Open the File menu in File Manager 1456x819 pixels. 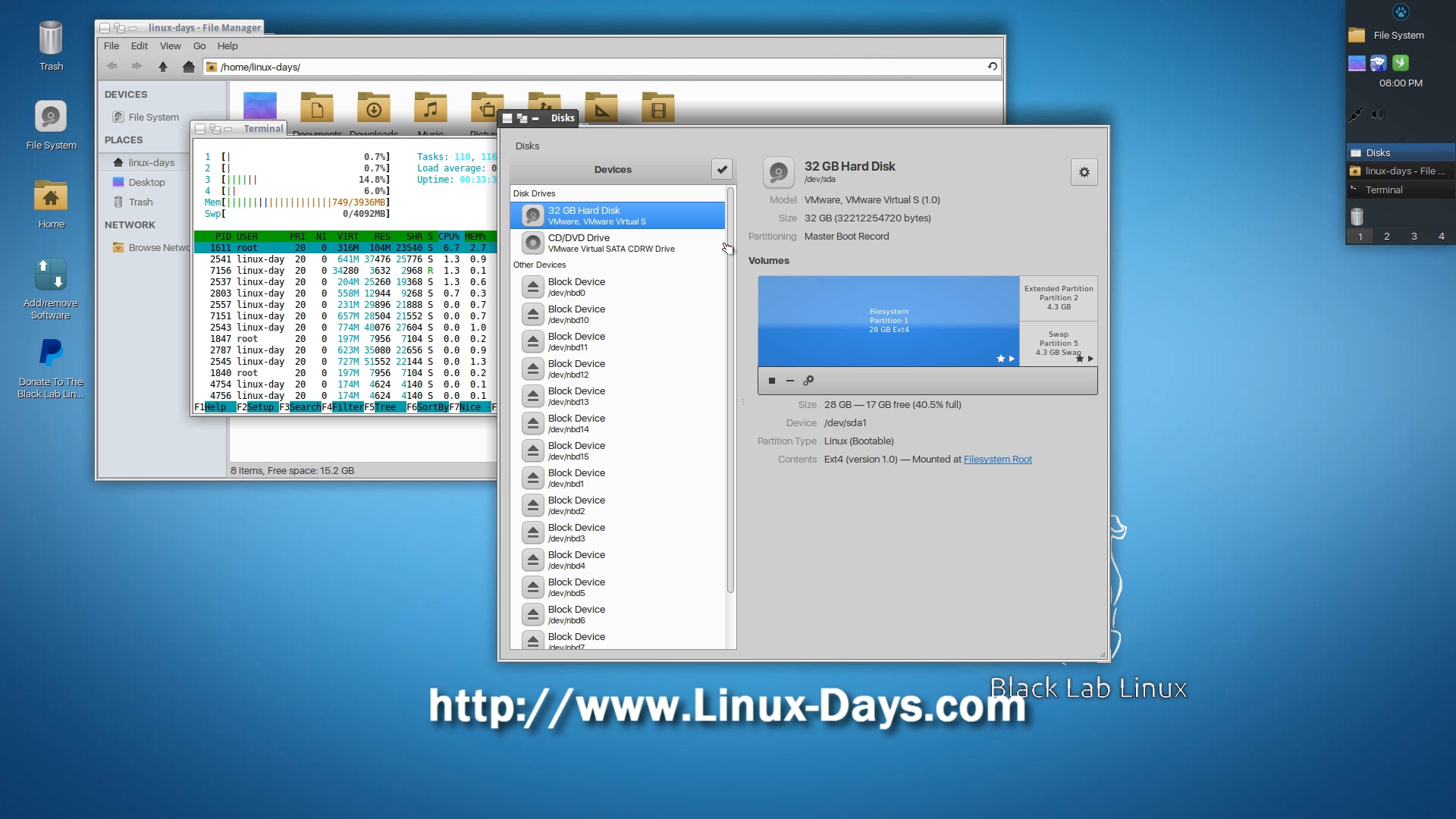pos(111,45)
